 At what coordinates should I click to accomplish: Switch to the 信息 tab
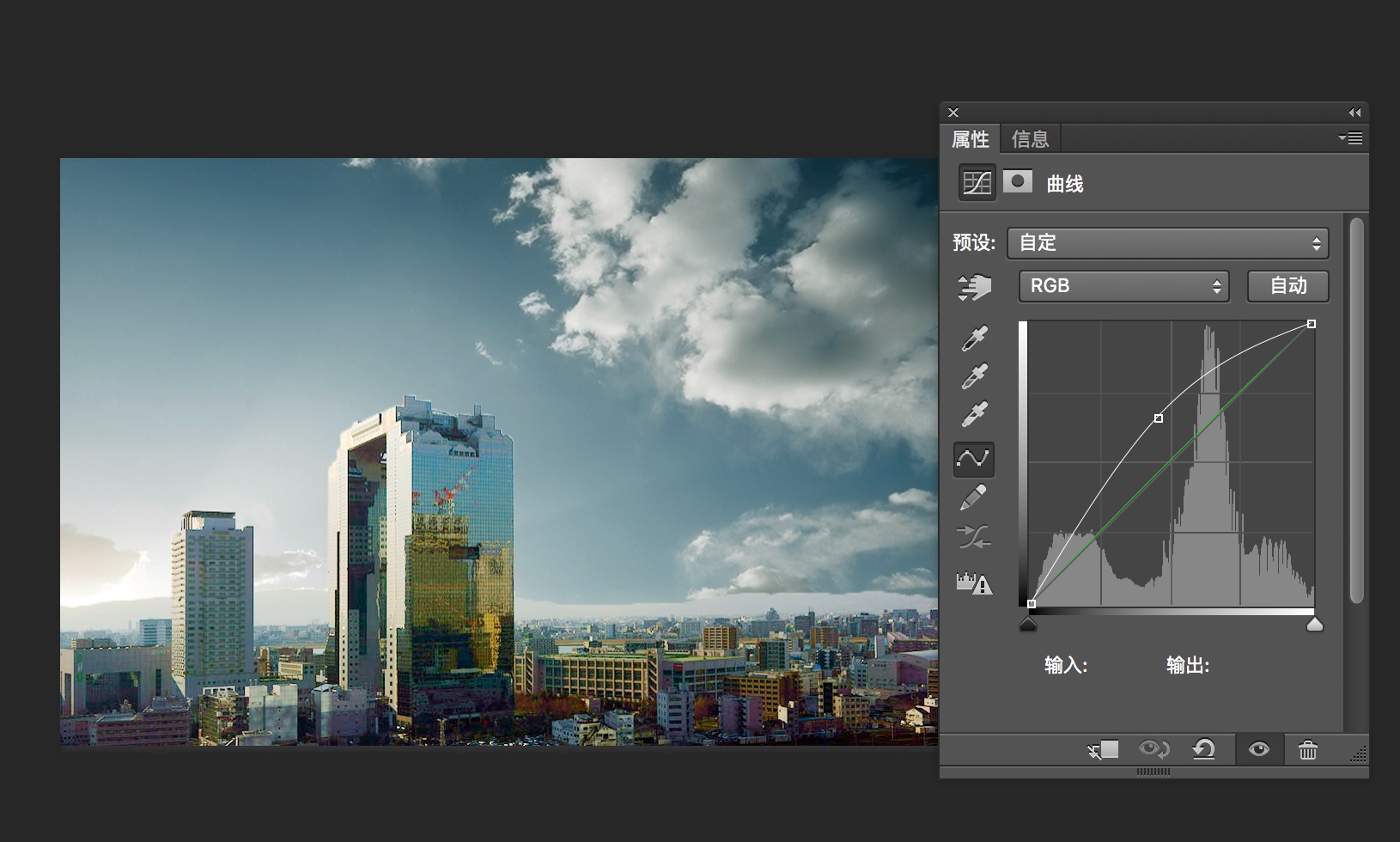[x=1031, y=138]
